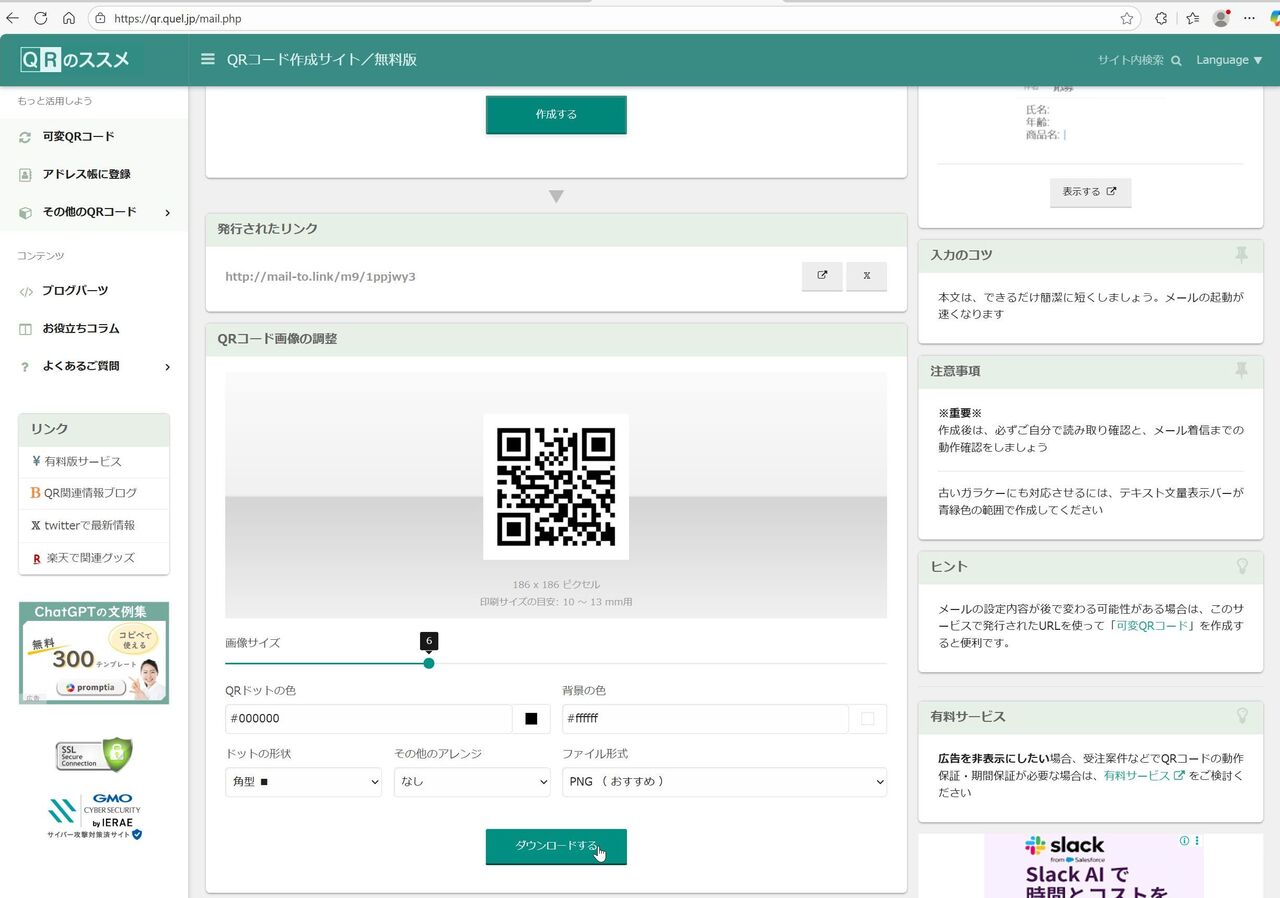Viewport: 1280px width, 898px height.
Task: Bookmark this page with the star icon
Action: [1127, 18]
